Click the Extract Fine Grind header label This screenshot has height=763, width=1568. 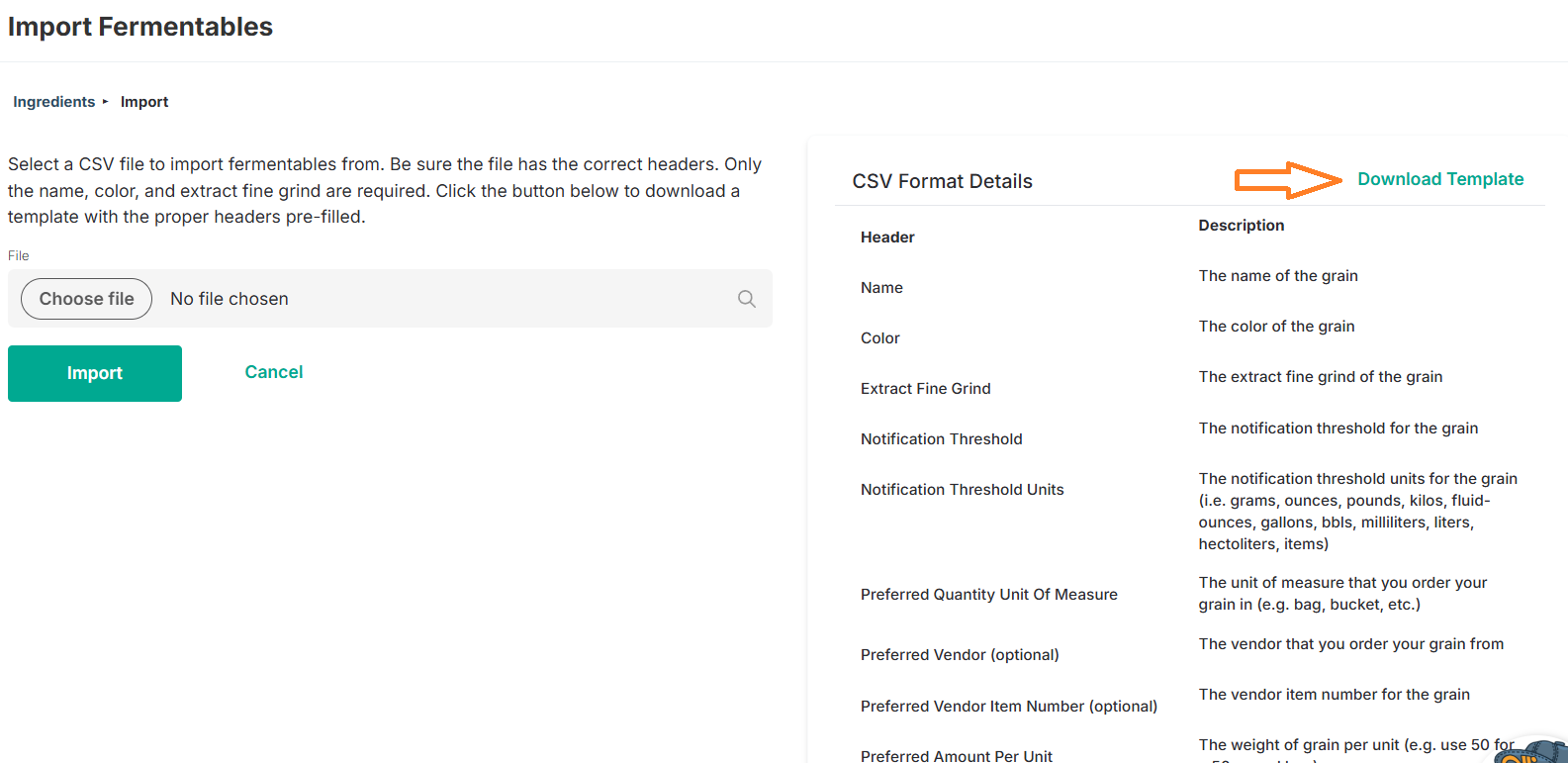(926, 389)
